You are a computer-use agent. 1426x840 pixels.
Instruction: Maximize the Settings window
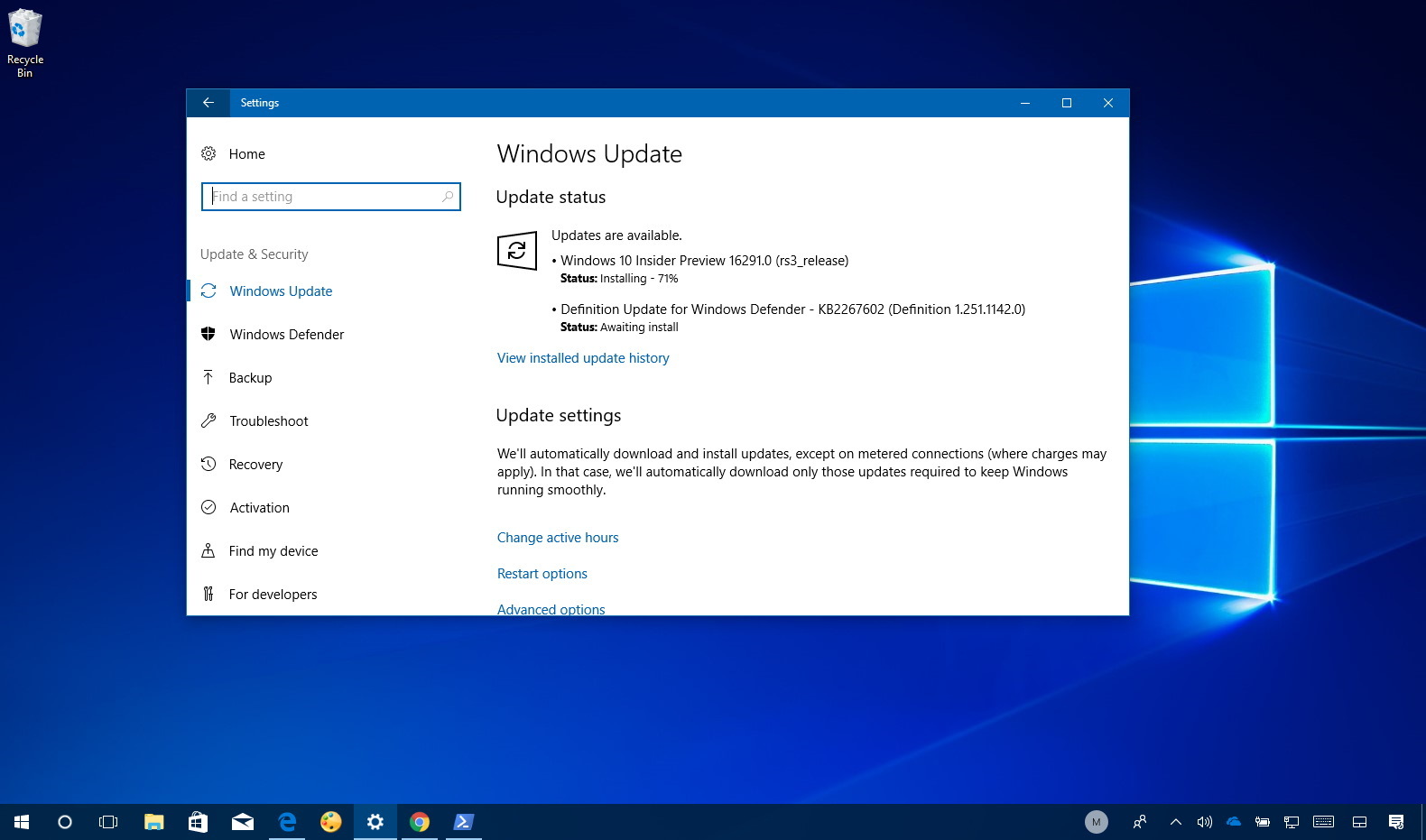(x=1067, y=103)
